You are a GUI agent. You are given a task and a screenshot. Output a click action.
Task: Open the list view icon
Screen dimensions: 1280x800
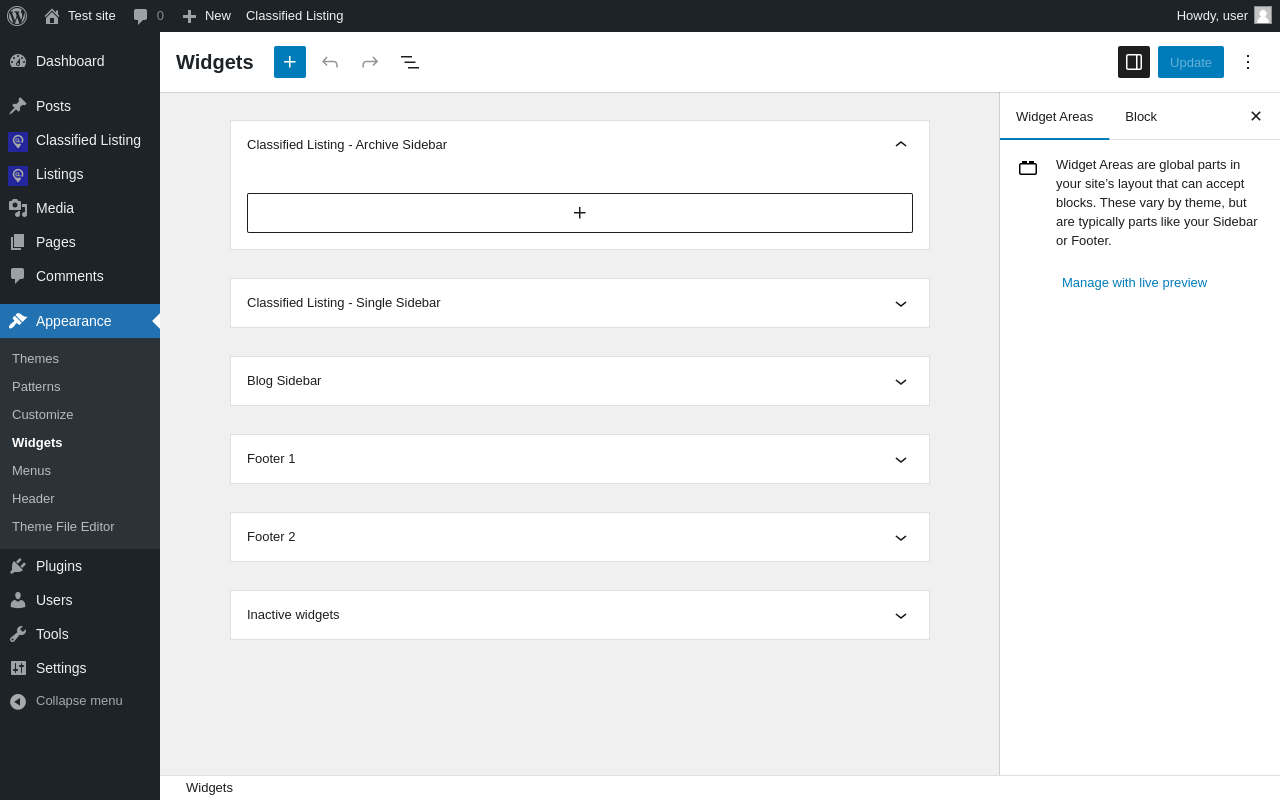[410, 62]
